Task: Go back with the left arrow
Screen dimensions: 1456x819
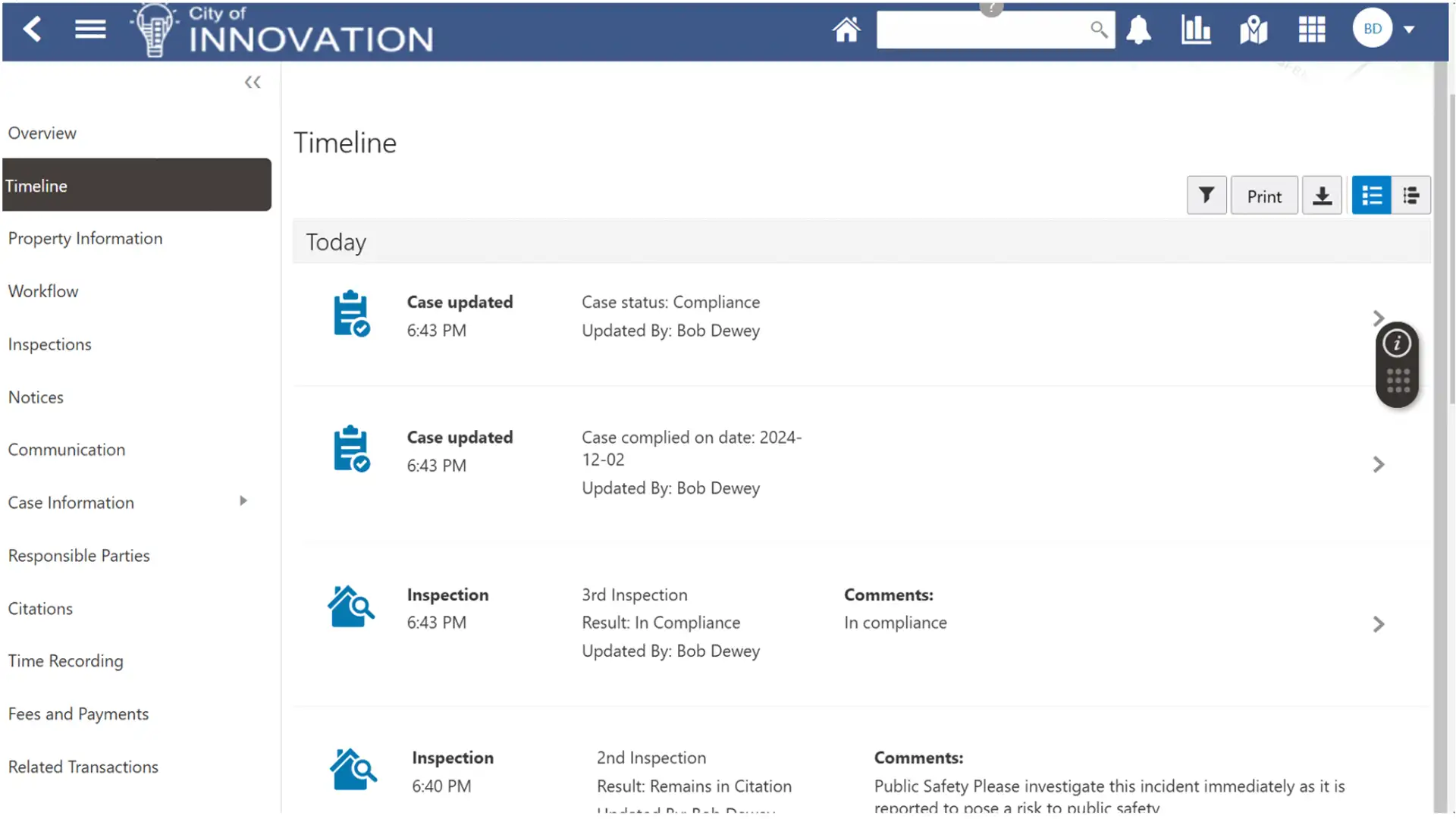Action: [33, 30]
